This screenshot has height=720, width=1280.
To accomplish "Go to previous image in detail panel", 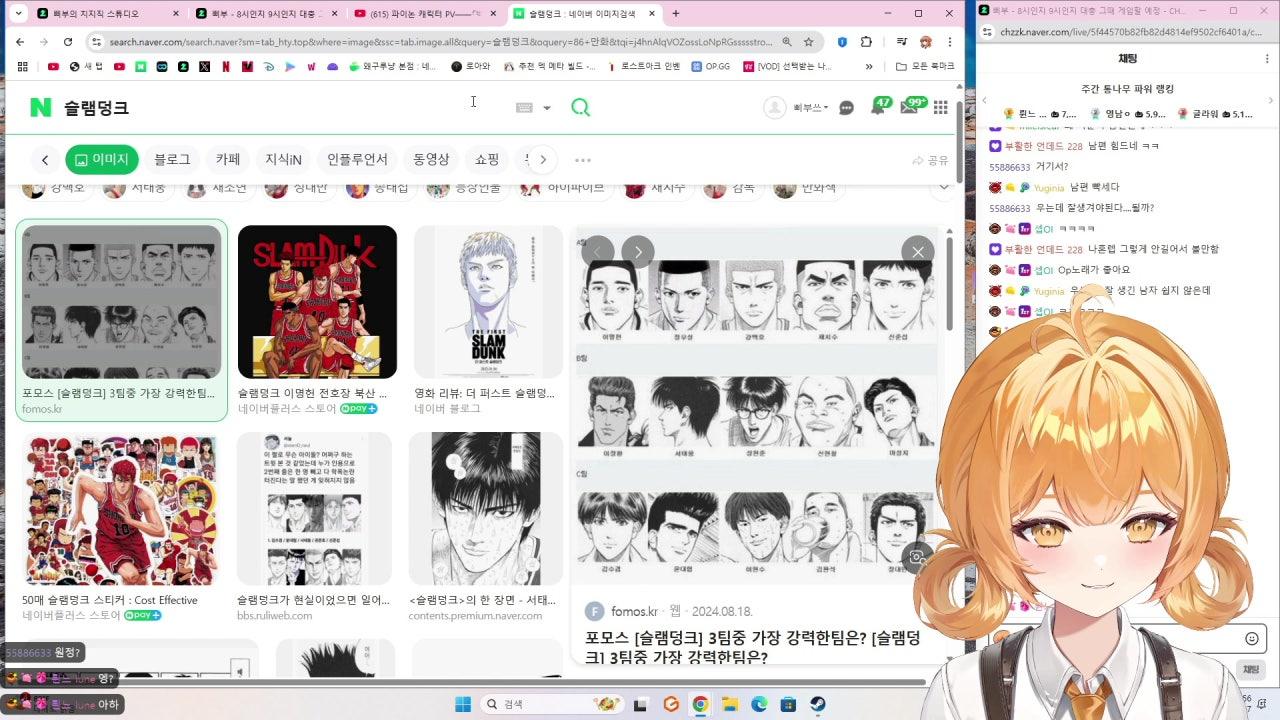I will click(598, 251).
